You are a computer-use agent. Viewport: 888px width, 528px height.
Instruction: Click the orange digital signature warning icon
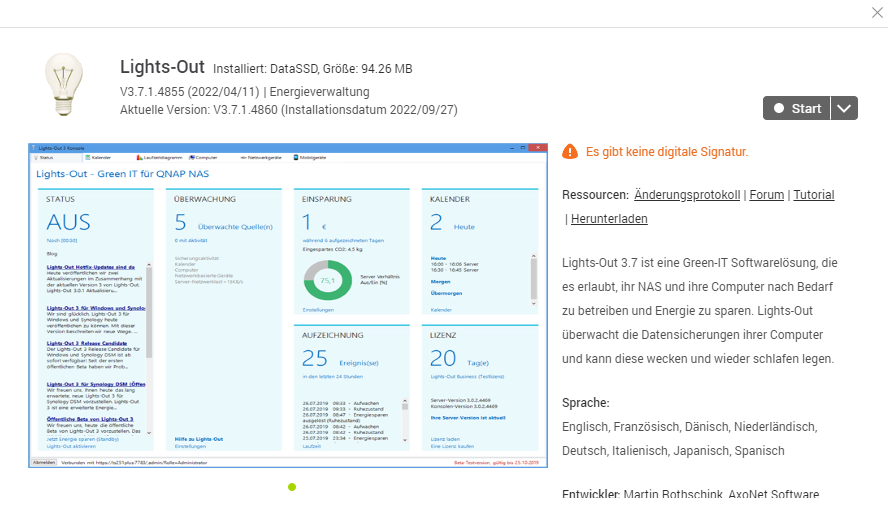(570, 152)
